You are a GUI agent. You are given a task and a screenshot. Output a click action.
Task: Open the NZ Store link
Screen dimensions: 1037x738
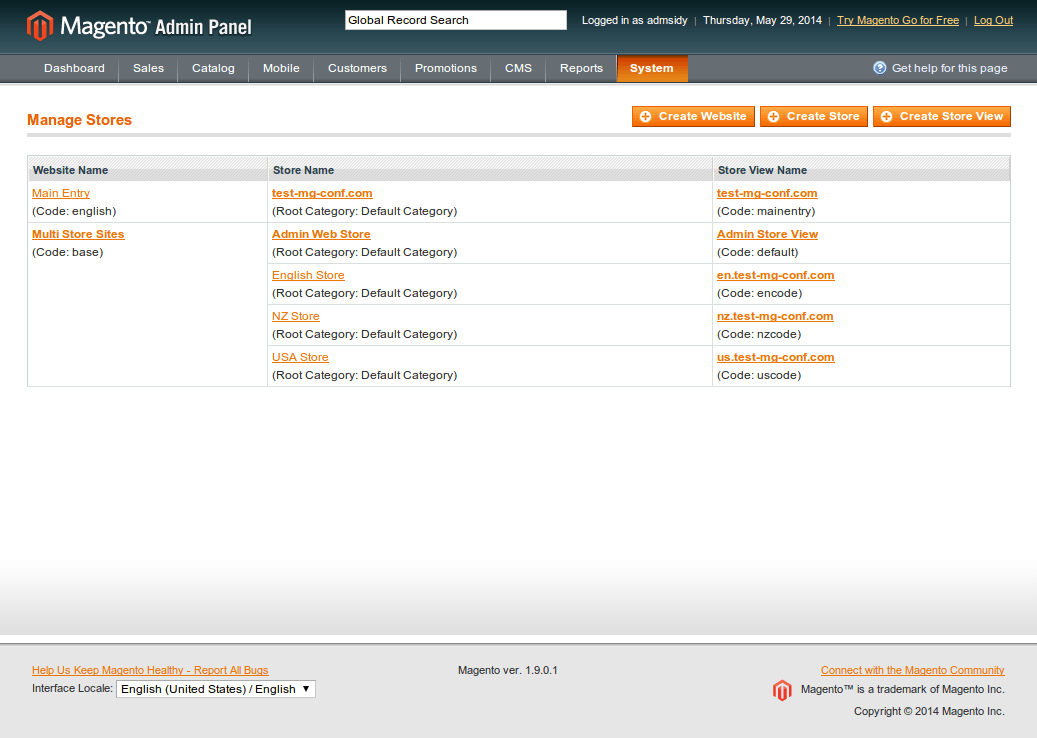[296, 316]
